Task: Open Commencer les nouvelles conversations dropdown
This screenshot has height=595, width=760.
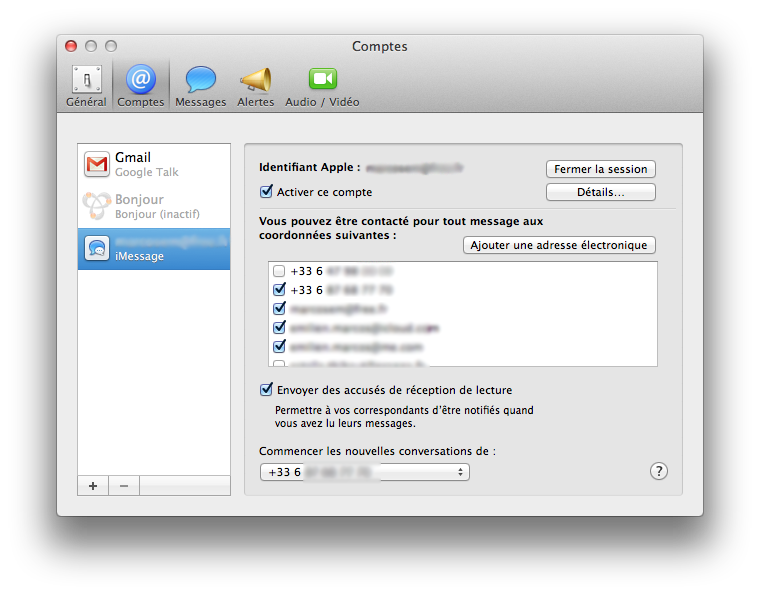Action: click(x=365, y=472)
